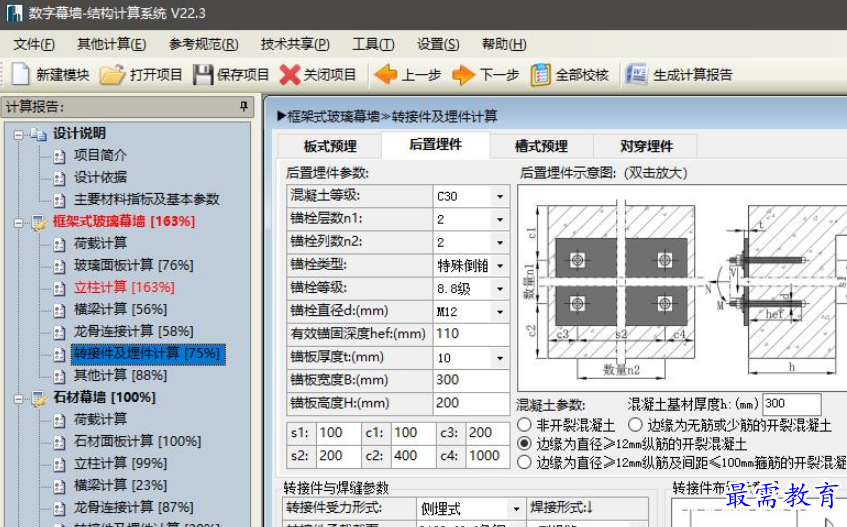The image size is (847, 527).
Task: Switch to the 槽式预埋 tab
Action: pos(541,146)
